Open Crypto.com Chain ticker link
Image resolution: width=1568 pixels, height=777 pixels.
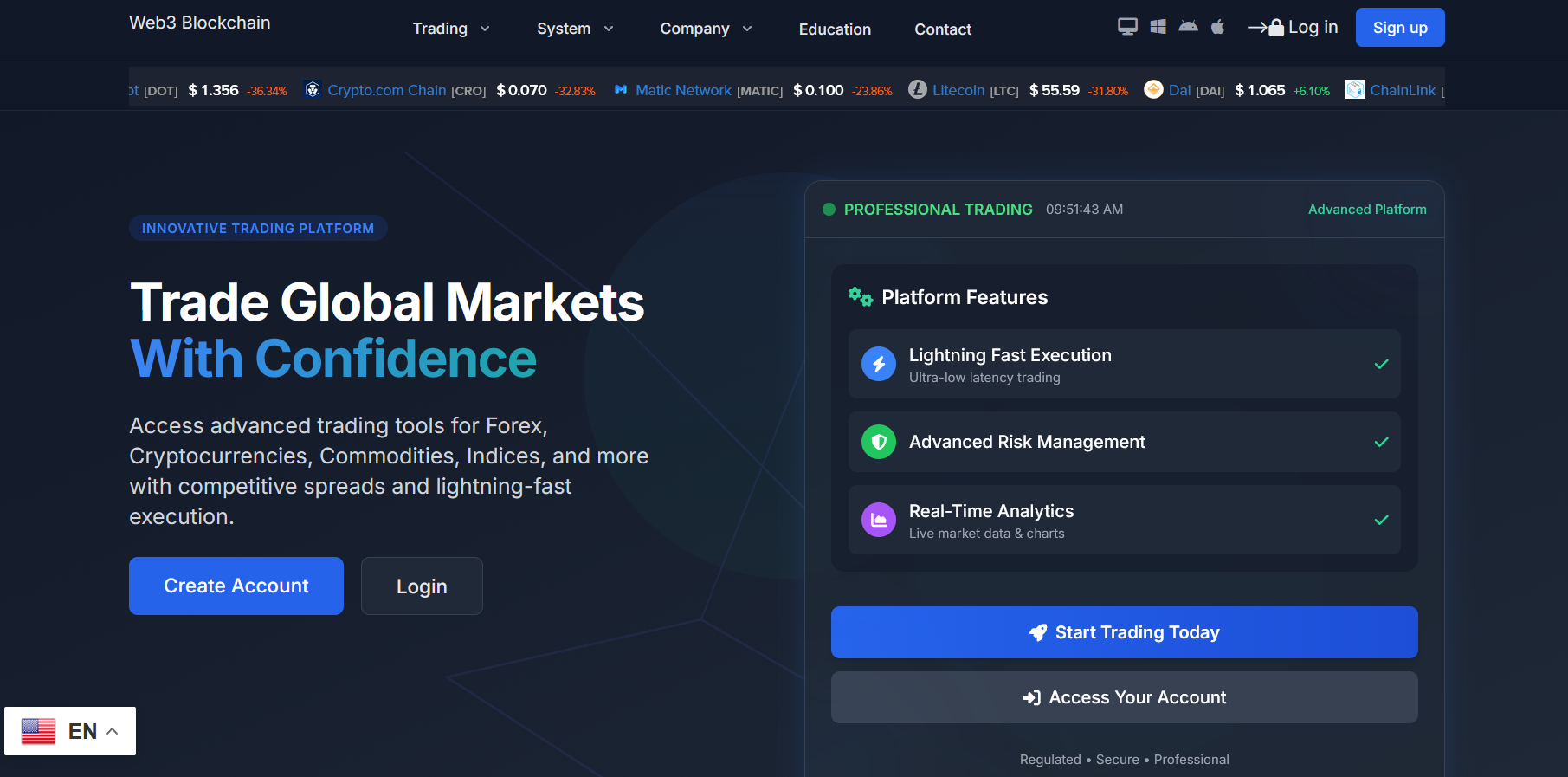pos(387,90)
